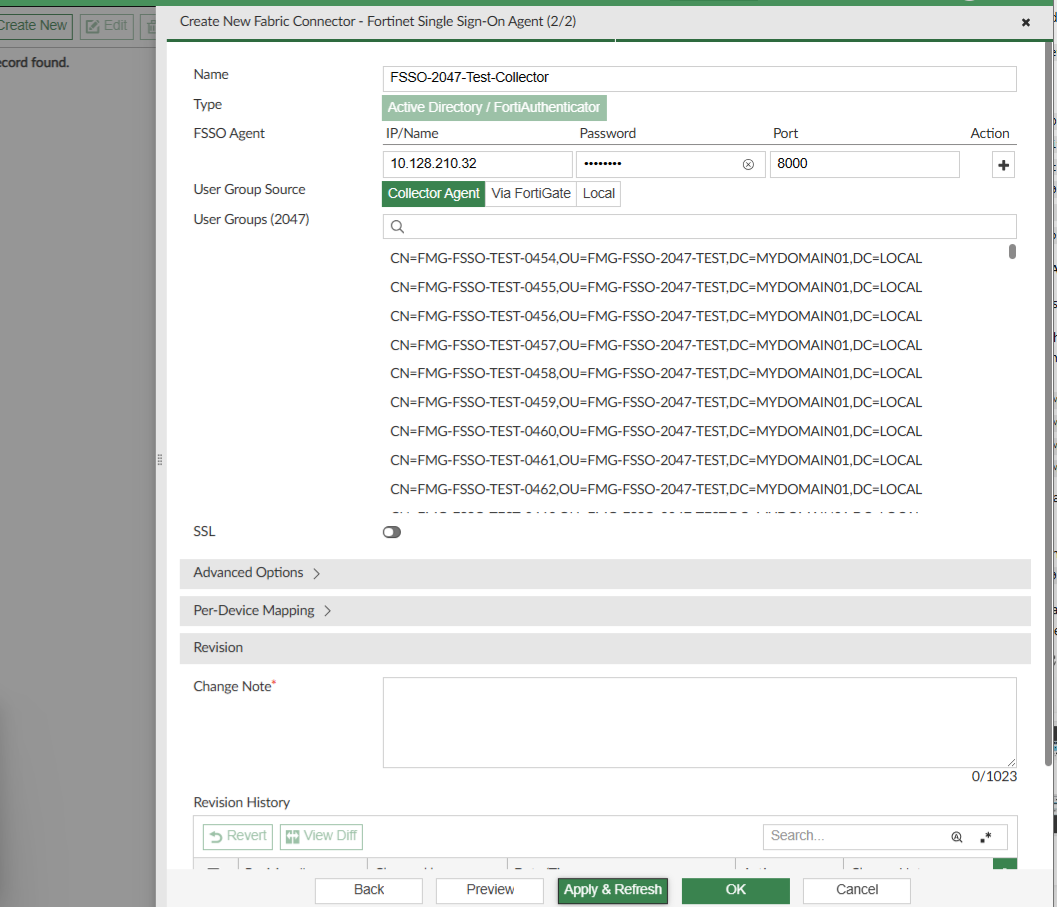Click the Revert button in Revision History
This screenshot has height=907, width=1057.
point(238,836)
